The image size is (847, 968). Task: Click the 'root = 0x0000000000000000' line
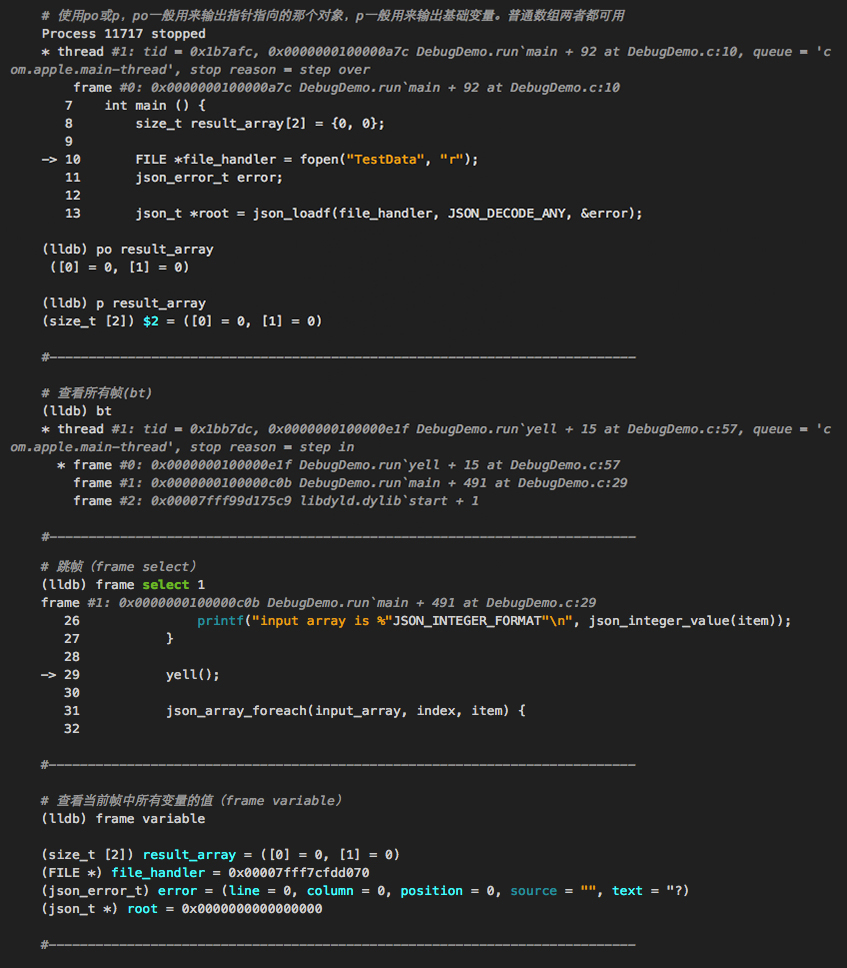point(224,909)
